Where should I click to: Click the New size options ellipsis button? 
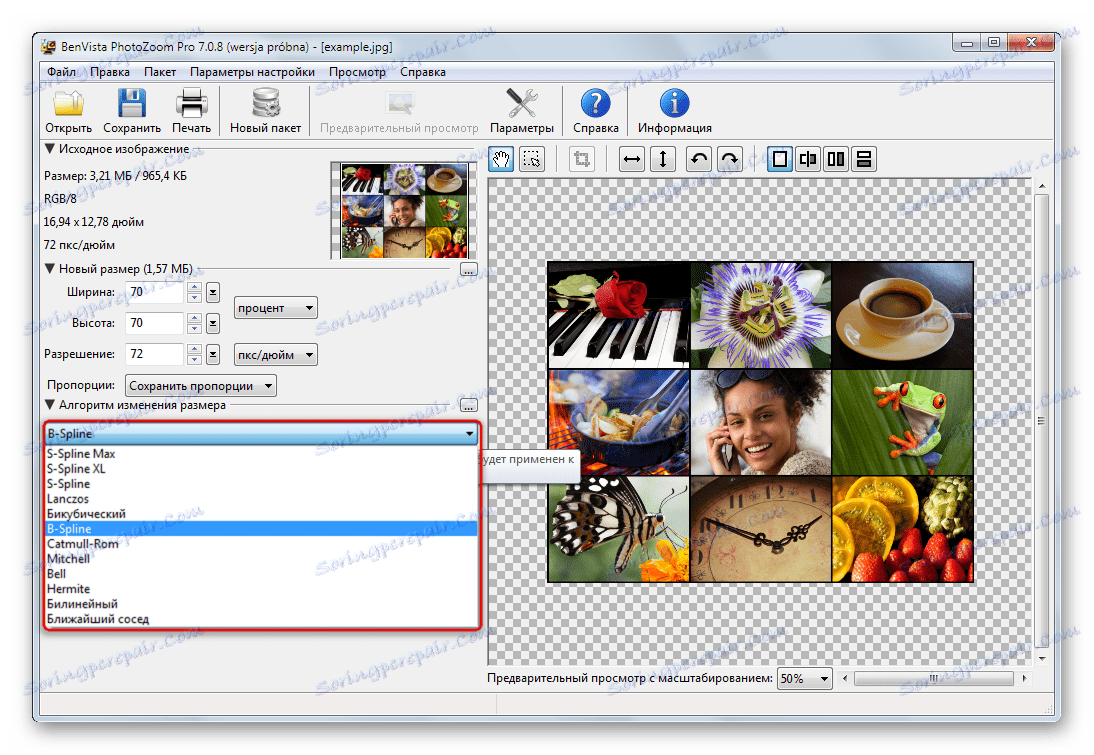[x=469, y=269]
